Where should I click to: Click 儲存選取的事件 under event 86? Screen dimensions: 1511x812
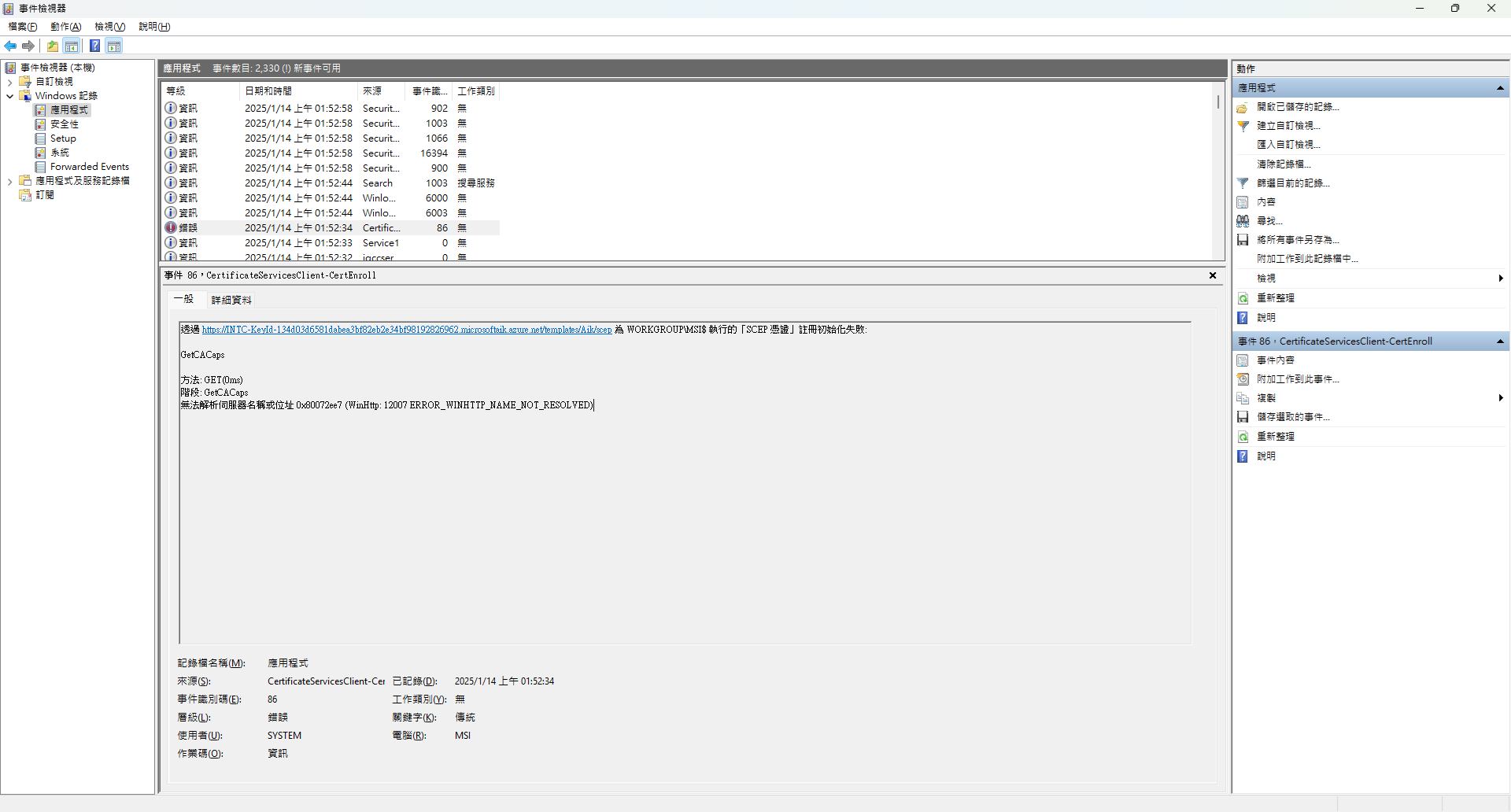coord(1292,417)
